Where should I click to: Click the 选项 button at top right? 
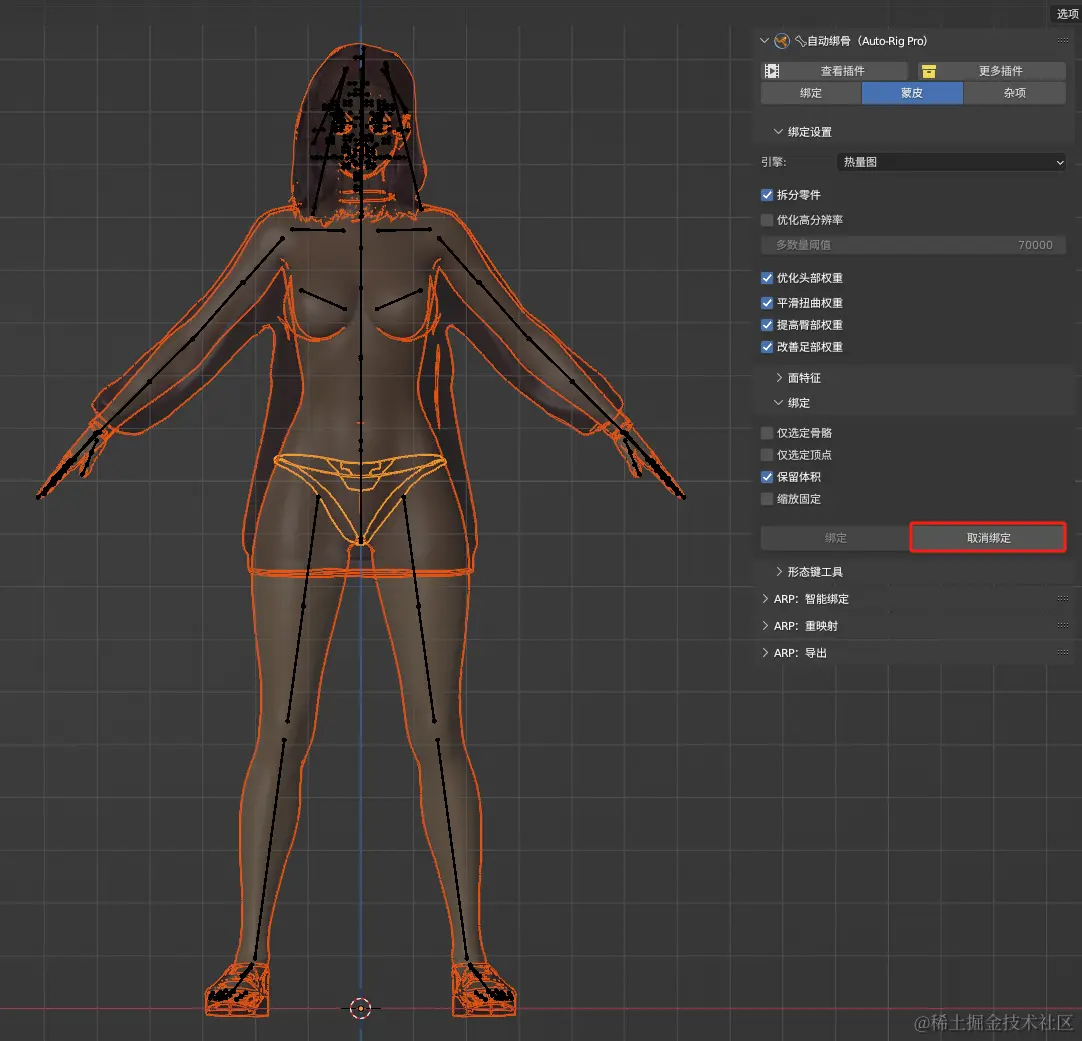coord(1066,14)
